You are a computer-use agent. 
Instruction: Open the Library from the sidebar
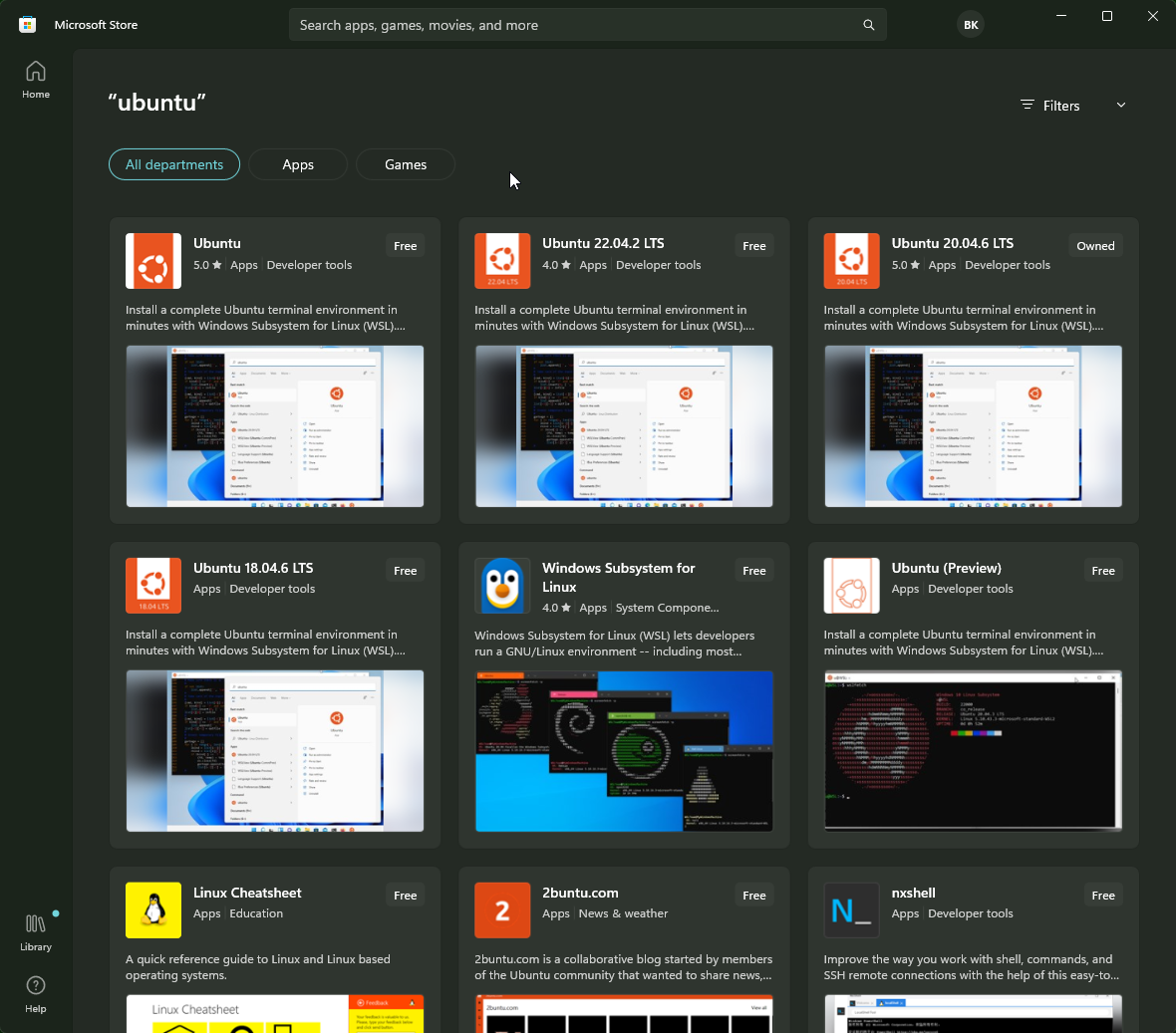36,932
